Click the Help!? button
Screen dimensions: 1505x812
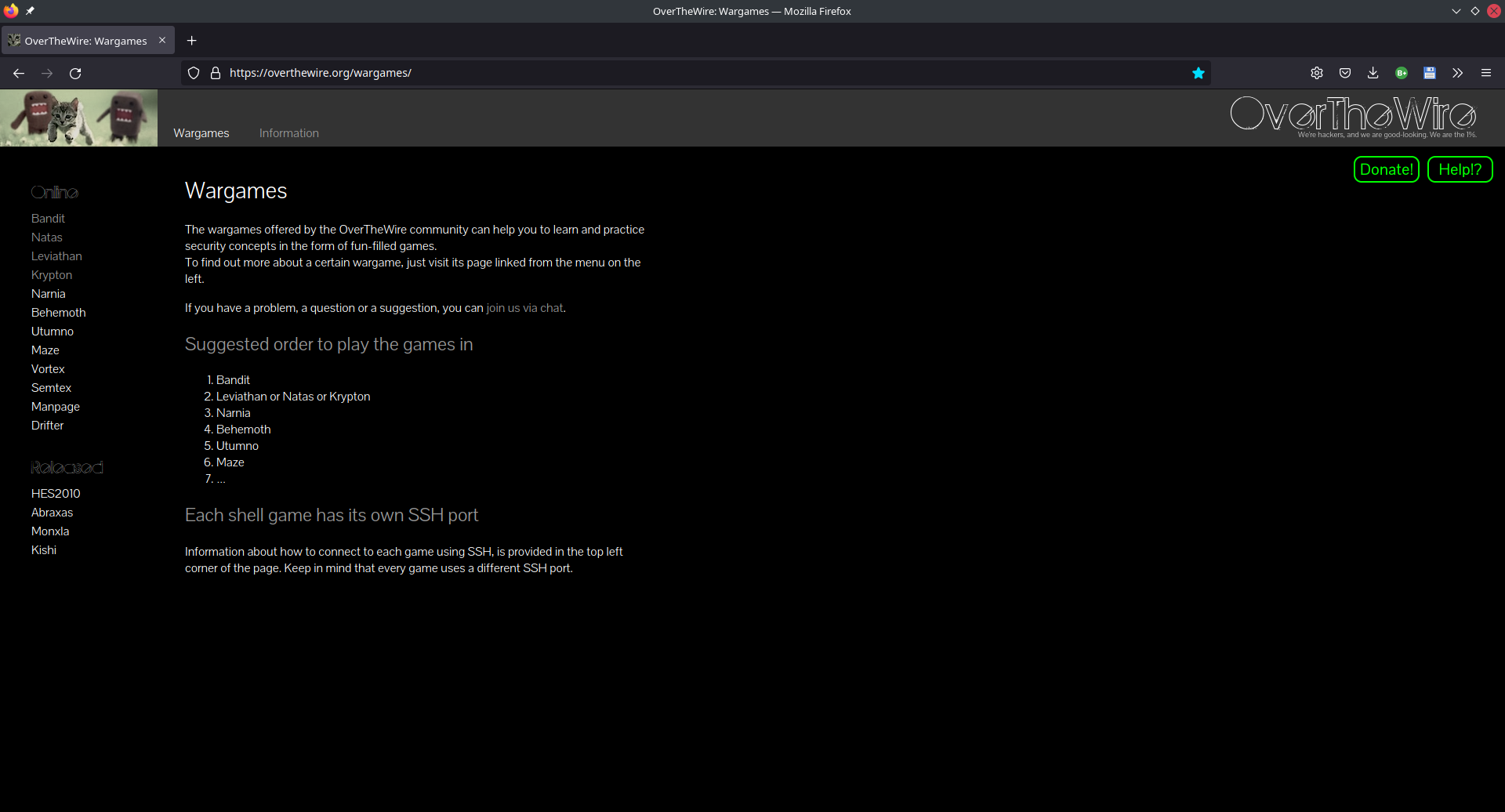pyautogui.click(x=1460, y=169)
